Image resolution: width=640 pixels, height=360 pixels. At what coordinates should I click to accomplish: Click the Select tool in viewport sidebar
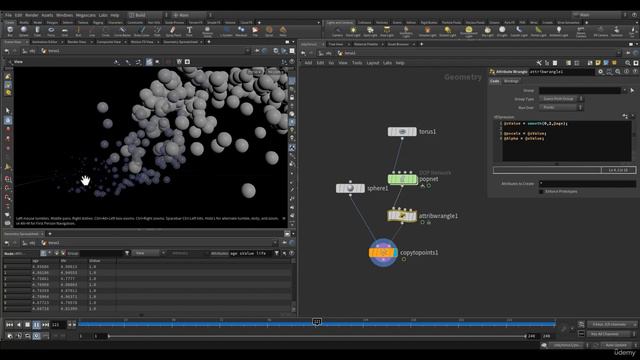pos(8,111)
